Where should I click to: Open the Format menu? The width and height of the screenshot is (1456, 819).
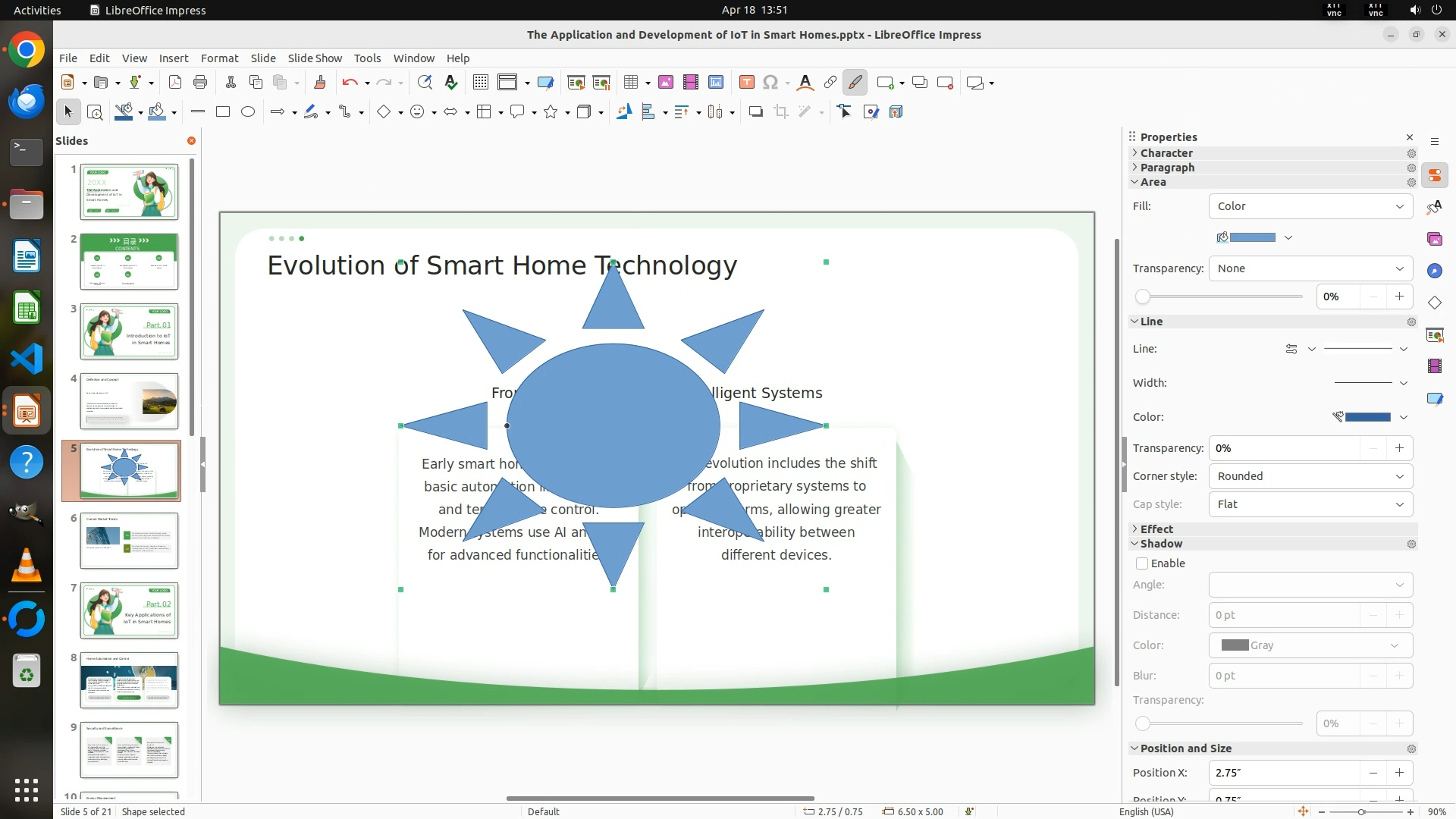(219, 58)
